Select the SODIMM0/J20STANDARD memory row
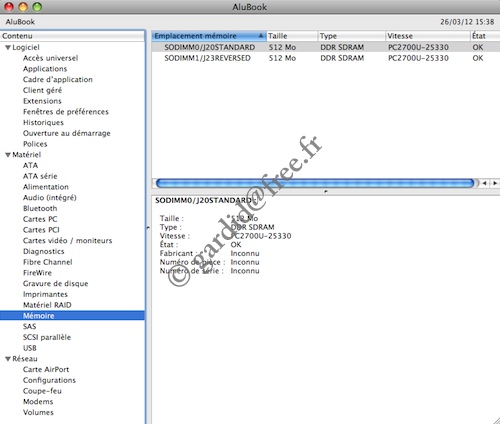This screenshot has width=500, height=424. tap(326, 47)
